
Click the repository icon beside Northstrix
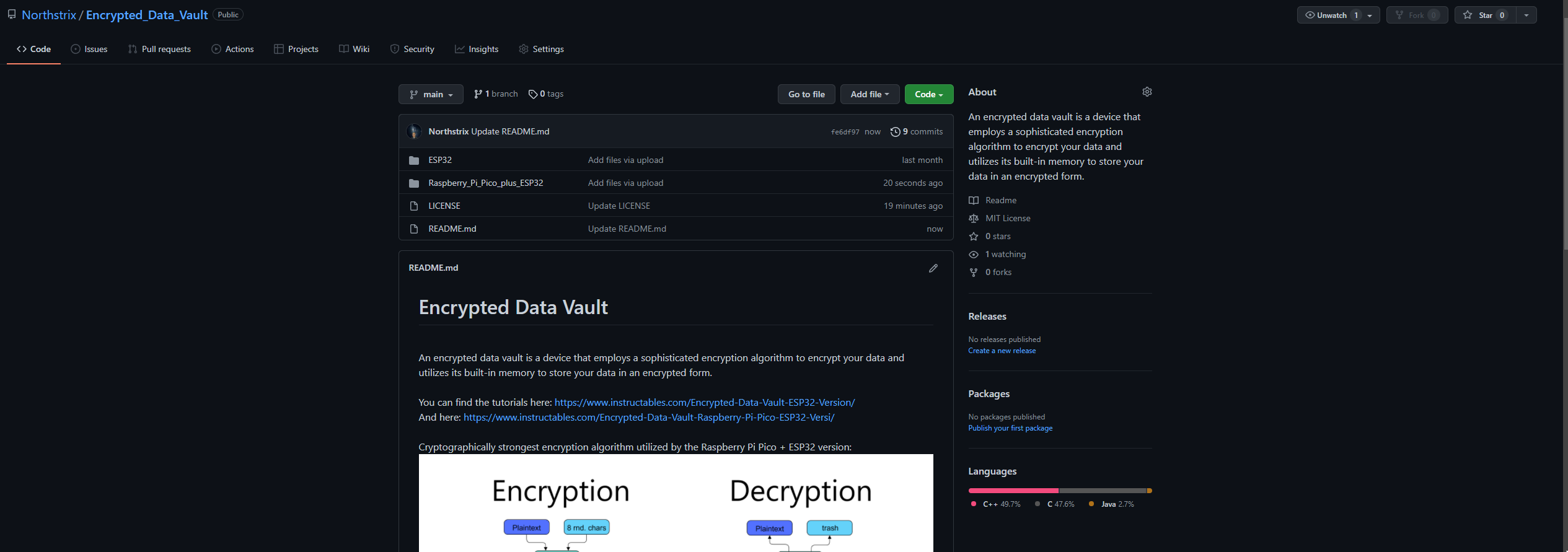pos(12,14)
